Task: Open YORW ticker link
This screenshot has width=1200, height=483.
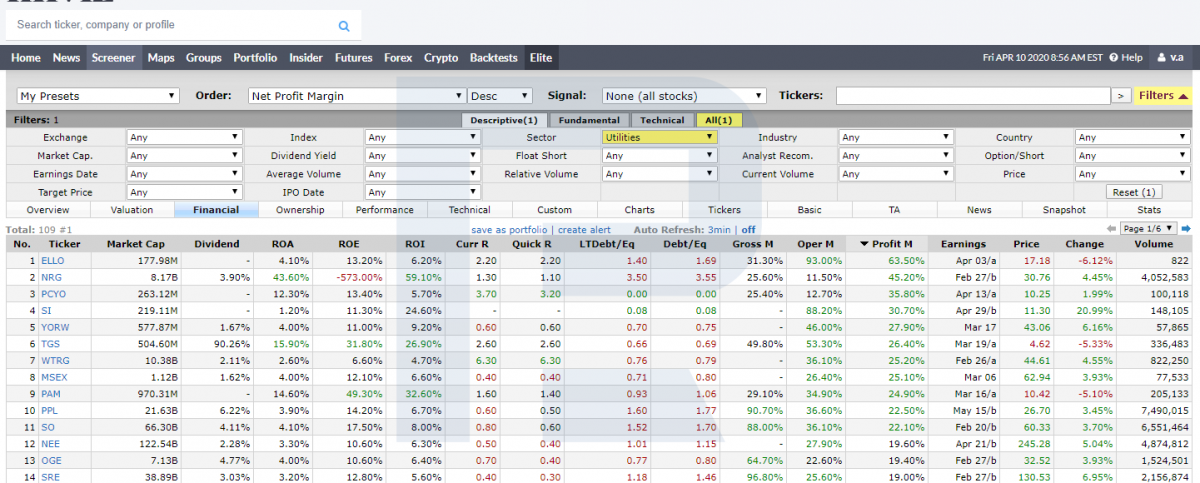Action: [x=54, y=327]
